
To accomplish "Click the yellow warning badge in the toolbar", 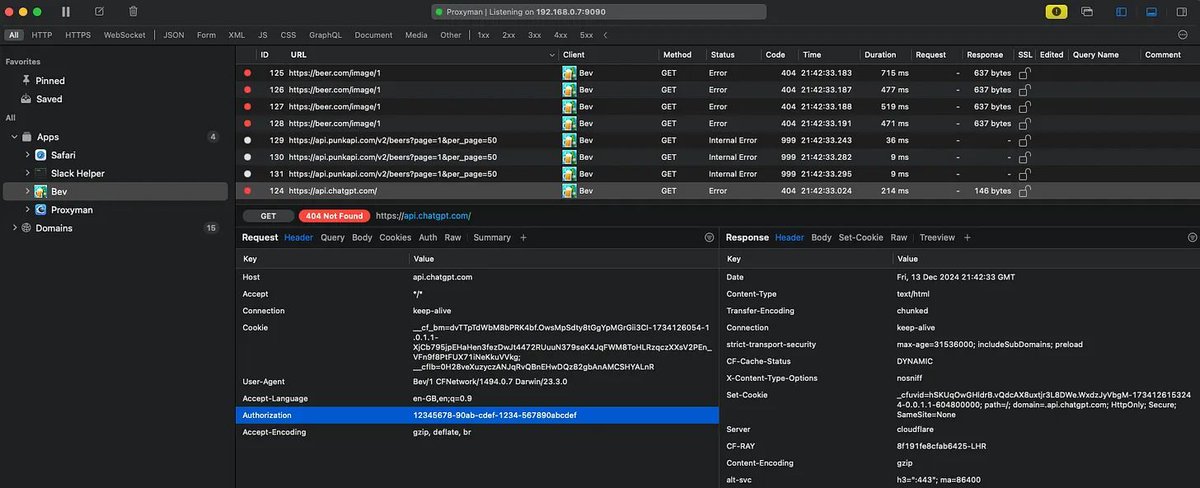I will (1057, 12).
